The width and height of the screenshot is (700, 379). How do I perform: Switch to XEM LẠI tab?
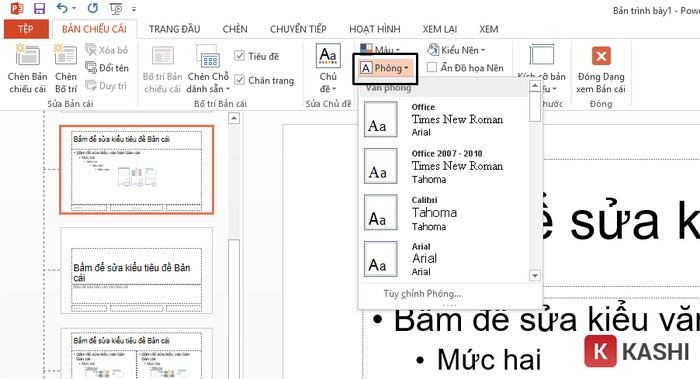coord(440,29)
